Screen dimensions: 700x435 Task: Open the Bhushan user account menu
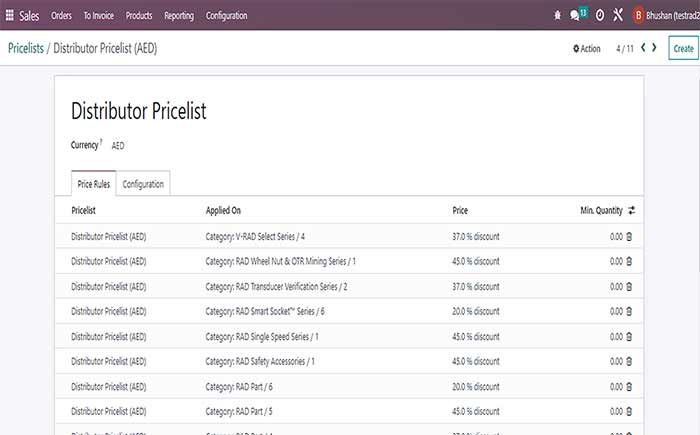click(672, 16)
